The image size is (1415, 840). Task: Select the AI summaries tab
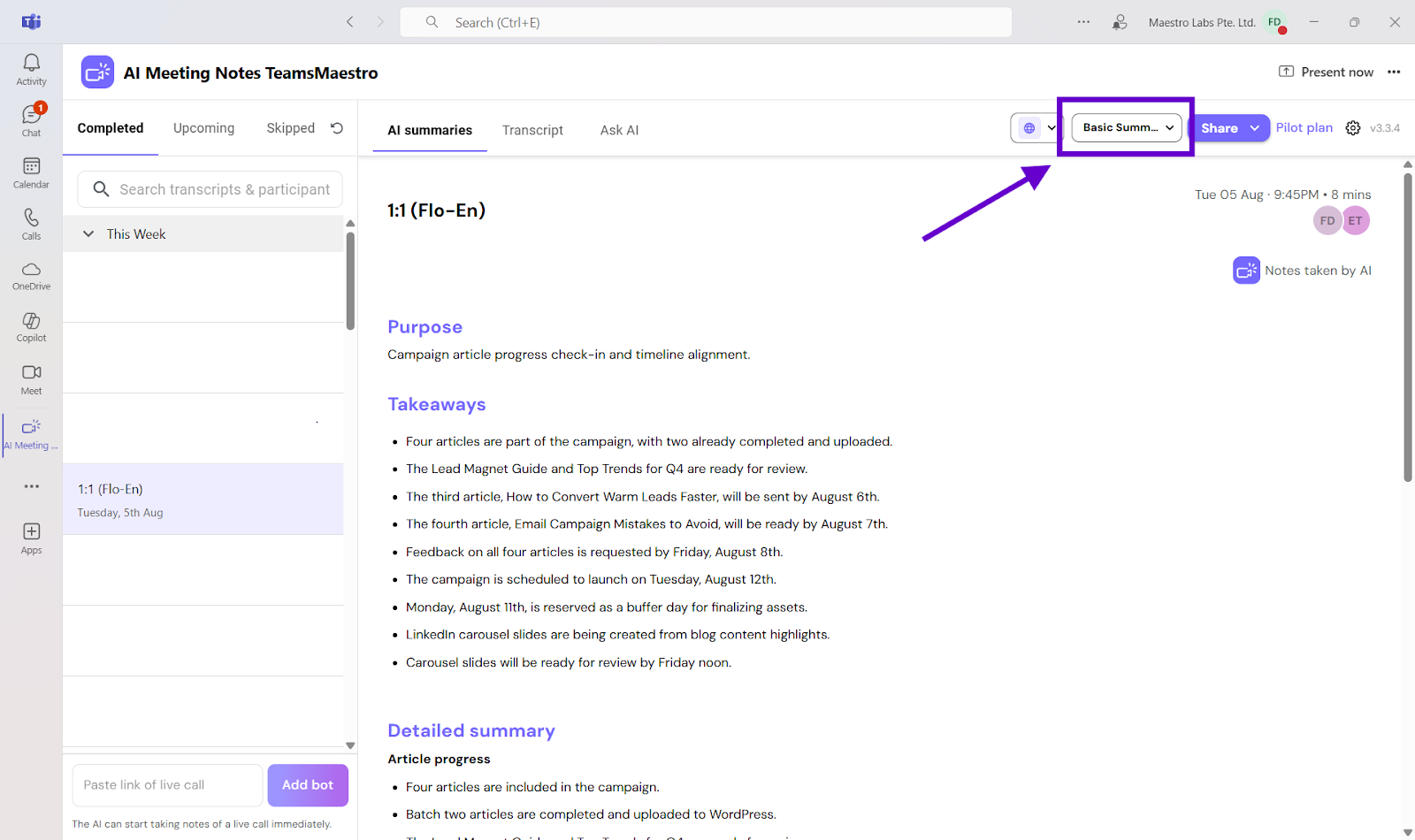click(430, 130)
